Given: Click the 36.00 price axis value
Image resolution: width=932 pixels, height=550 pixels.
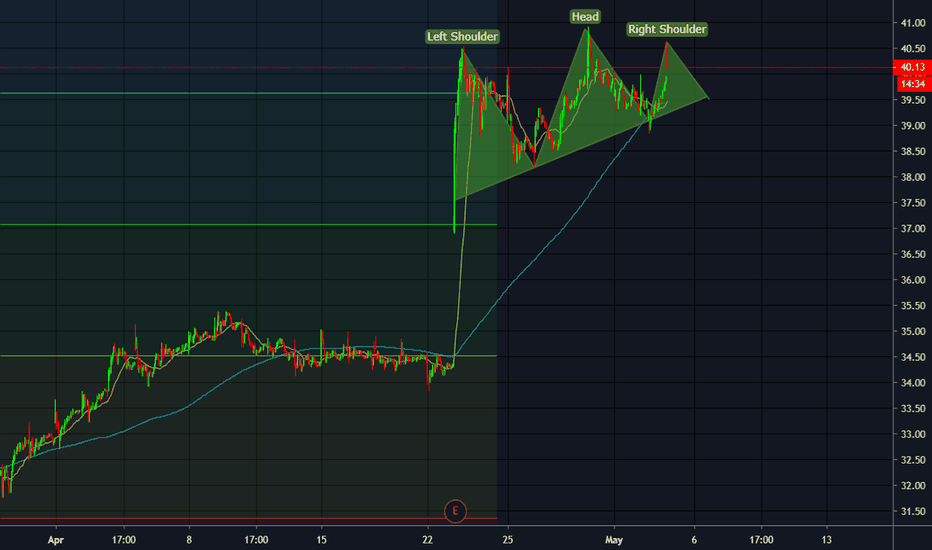Looking at the screenshot, I should (x=913, y=280).
